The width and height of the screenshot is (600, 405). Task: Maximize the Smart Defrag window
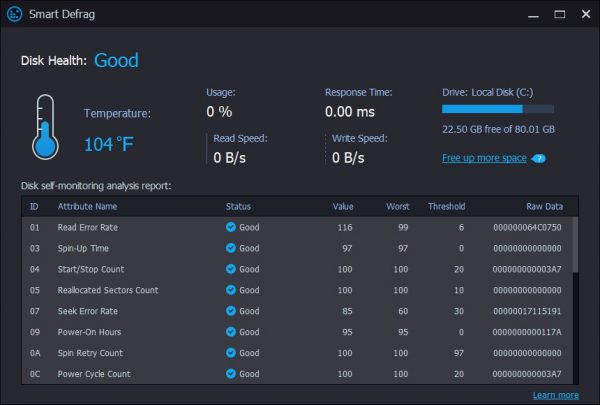click(559, 15)
